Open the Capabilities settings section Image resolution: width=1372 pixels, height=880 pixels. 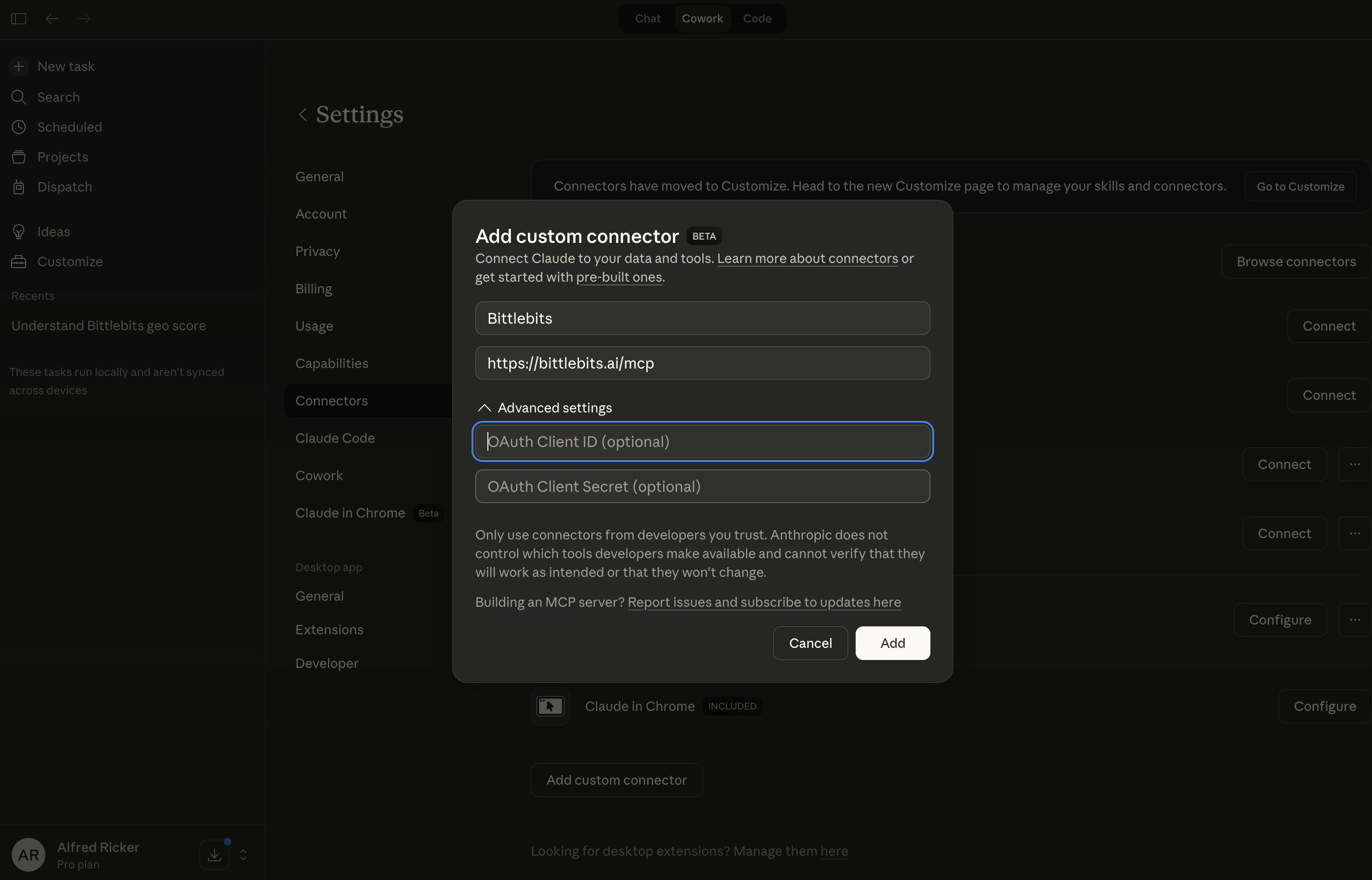[332, 363]
